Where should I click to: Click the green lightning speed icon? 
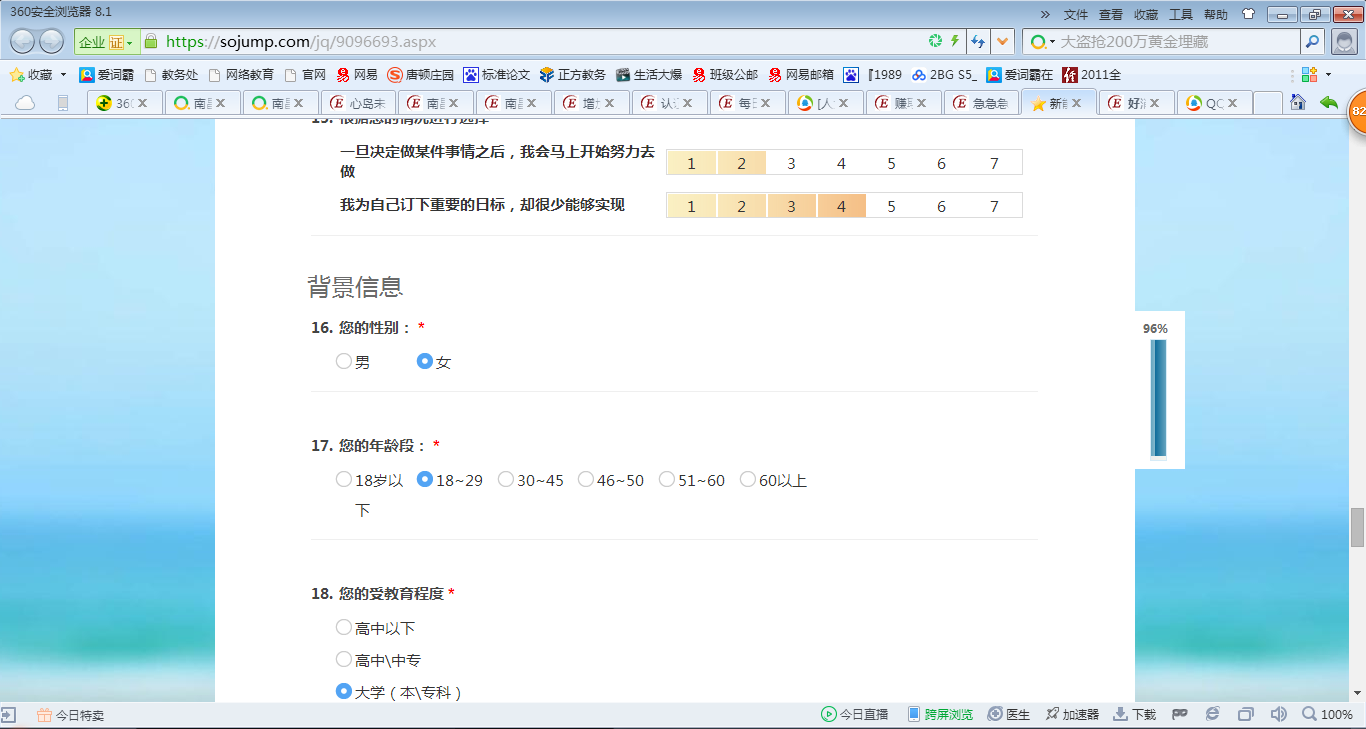point(954,41)
